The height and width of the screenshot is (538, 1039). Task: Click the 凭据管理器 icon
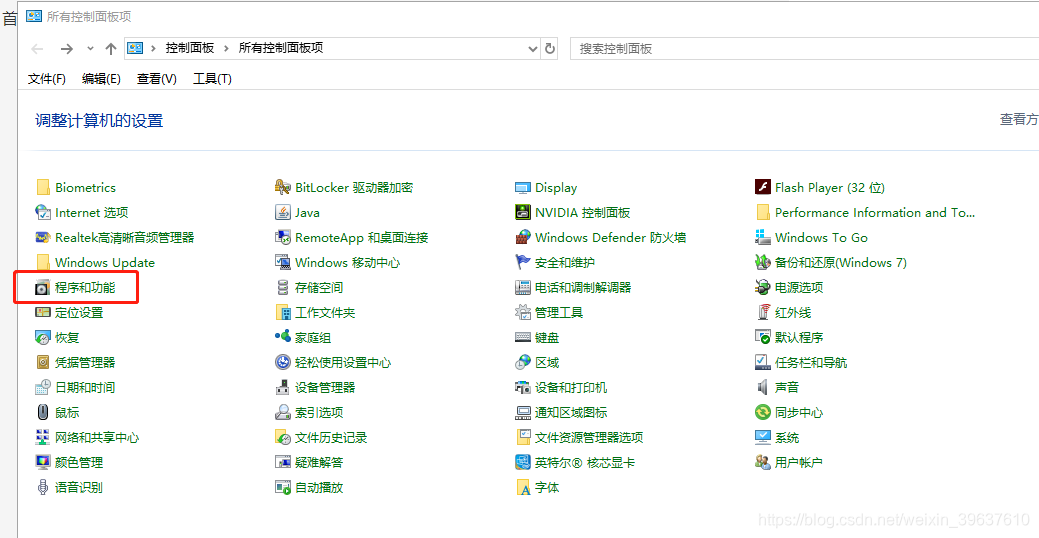click(43, 362)
